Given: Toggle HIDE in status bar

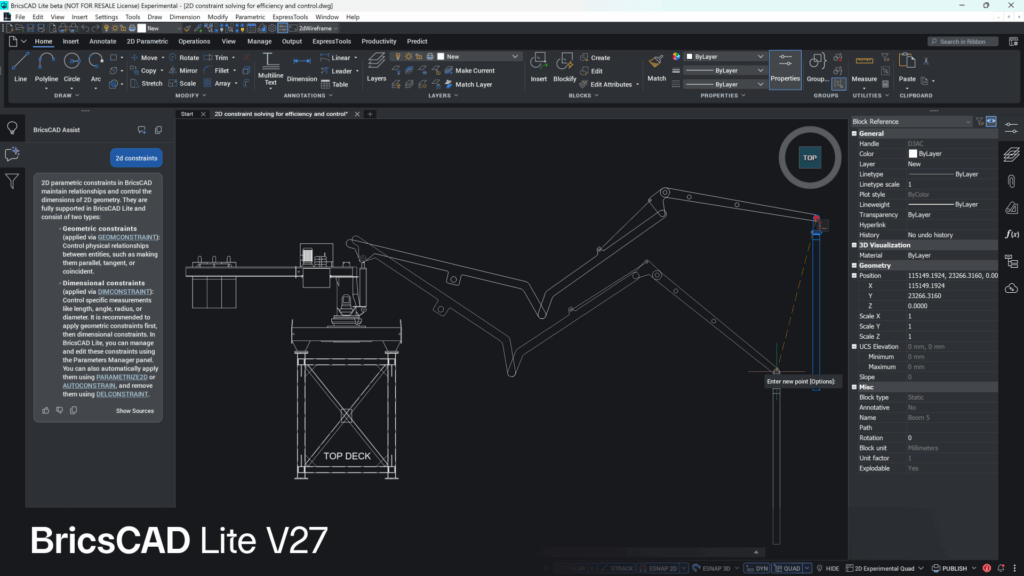Looking at the screenshot, I should [827, 568].
